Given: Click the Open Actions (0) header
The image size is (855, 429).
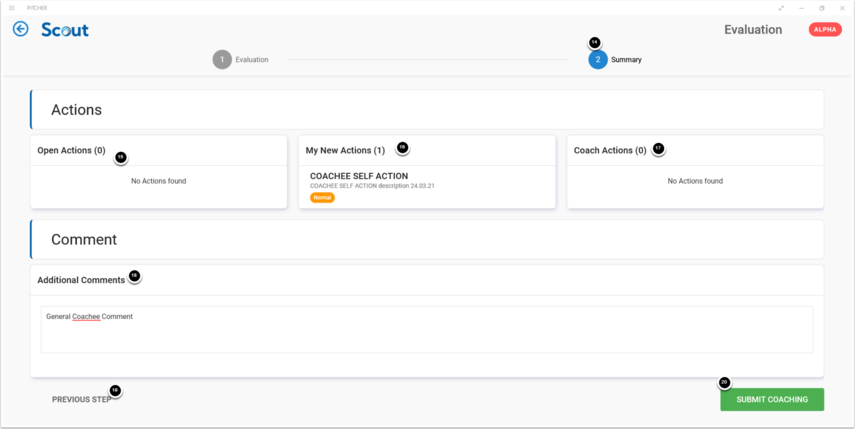Looking at the screenshot, I should 71,151.
